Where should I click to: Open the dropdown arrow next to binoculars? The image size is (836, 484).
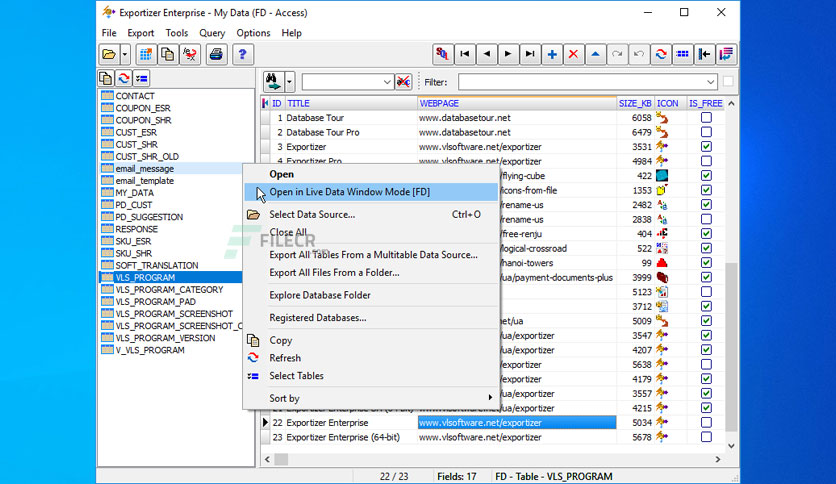tap(290, 82)
